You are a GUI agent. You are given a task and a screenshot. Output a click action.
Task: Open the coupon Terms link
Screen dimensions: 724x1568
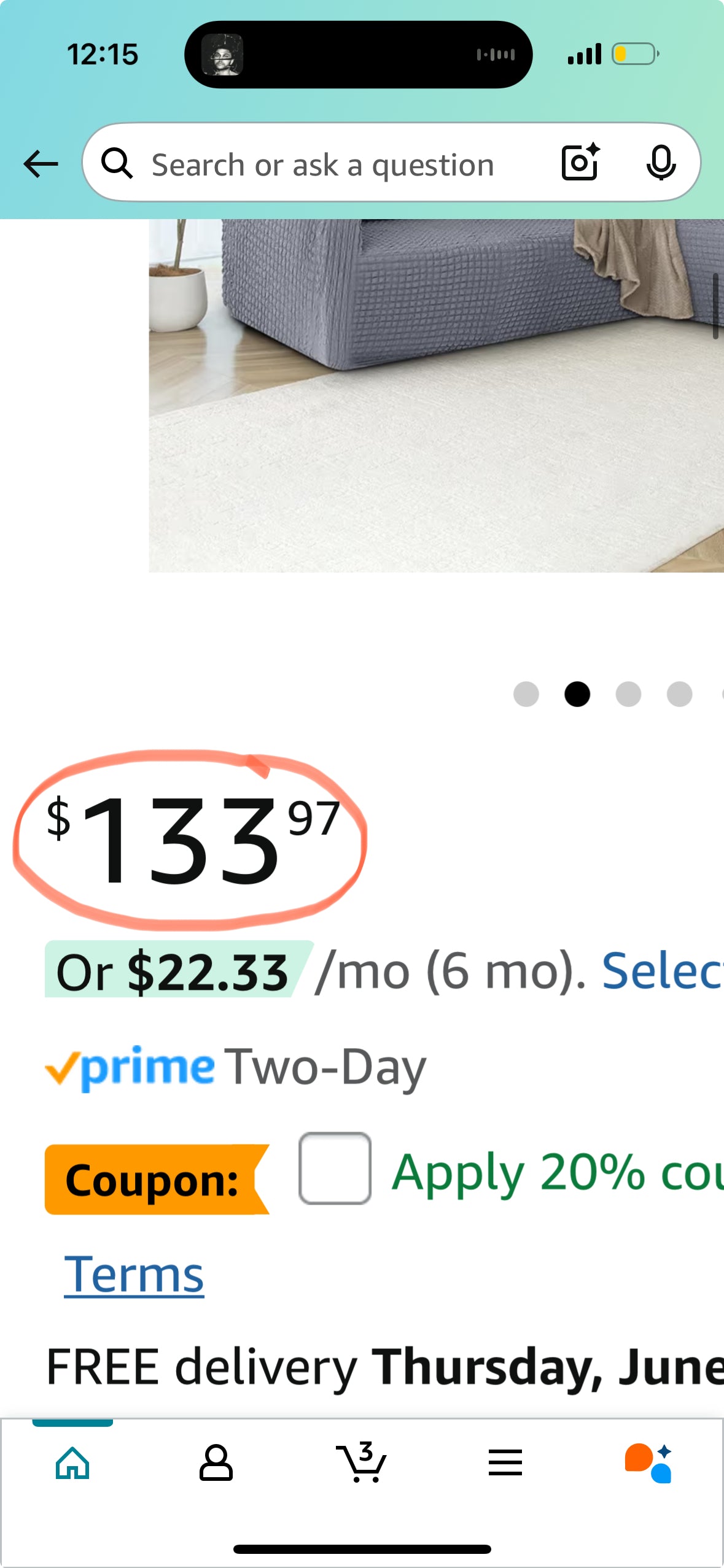click(x=134, y=1275)
